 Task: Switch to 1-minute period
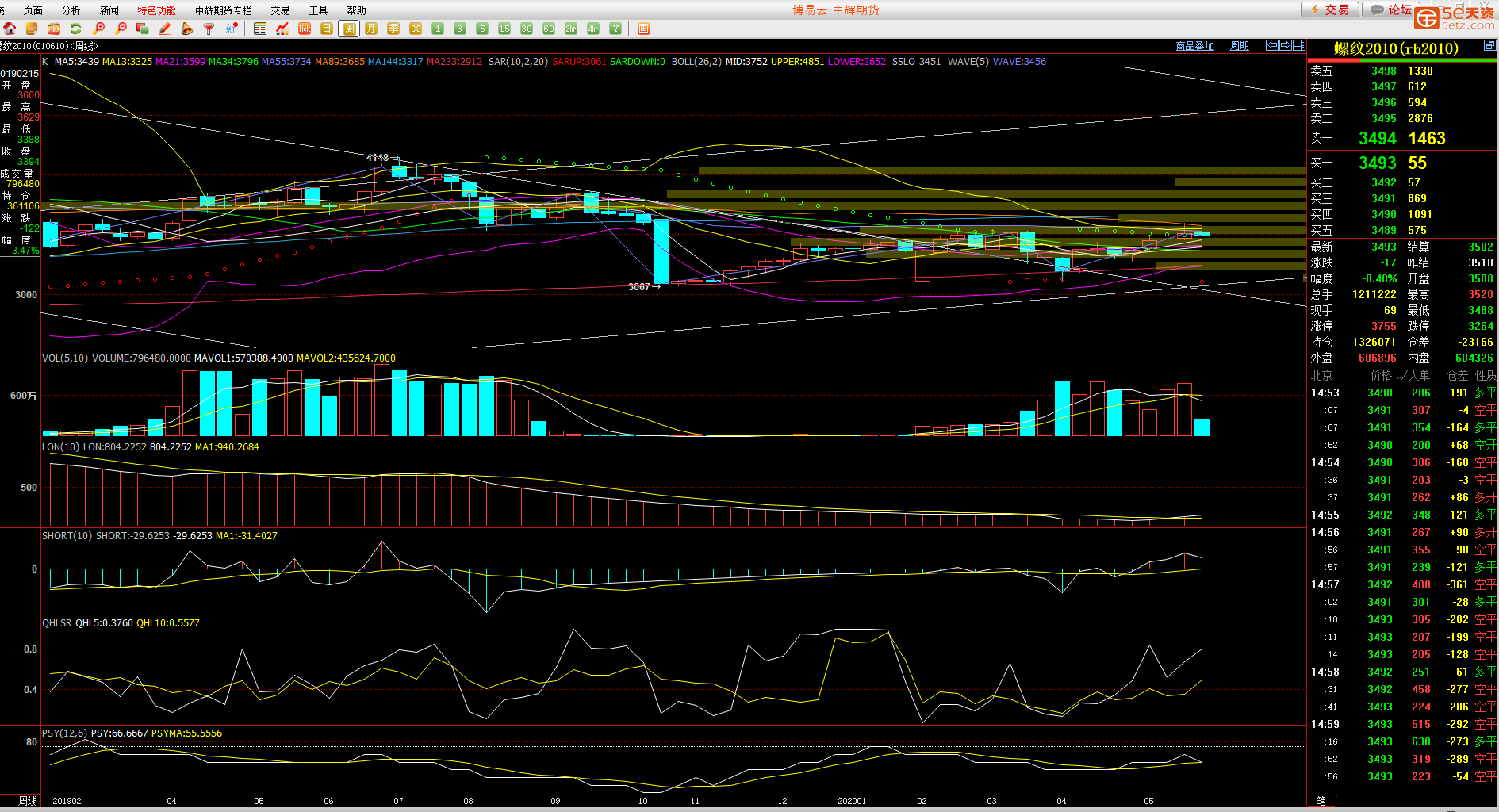point(438,29)
